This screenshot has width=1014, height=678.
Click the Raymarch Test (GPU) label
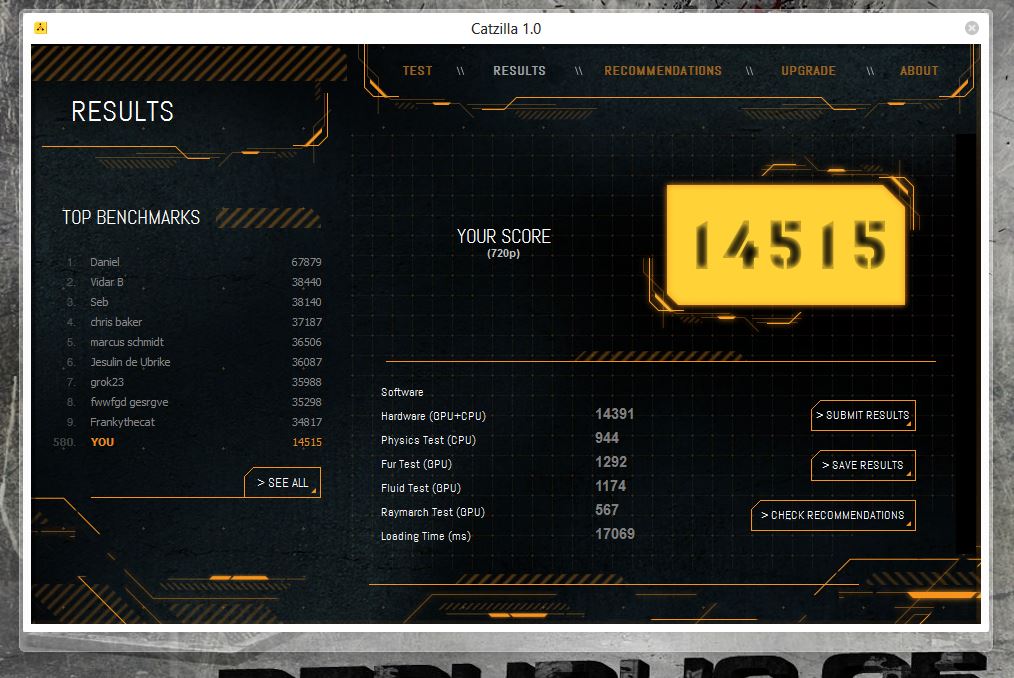433,512
